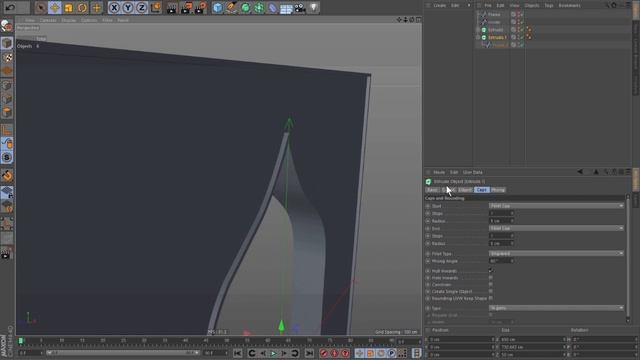
Task: Go back in Attribute Manager history
Action: pos(580,172)
